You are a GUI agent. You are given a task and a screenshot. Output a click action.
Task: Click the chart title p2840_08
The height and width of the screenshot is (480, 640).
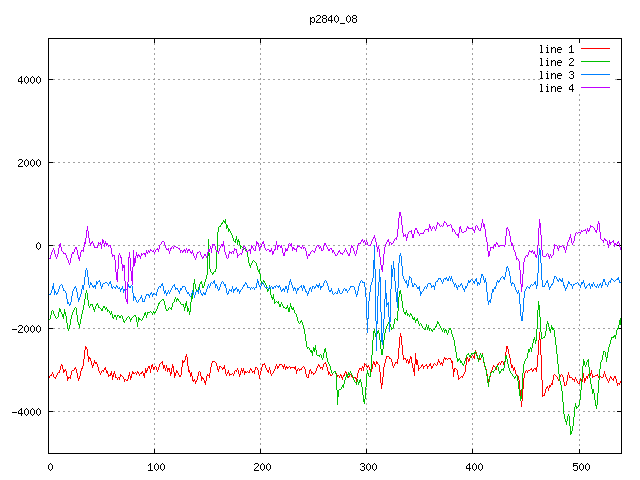point(334,19)
